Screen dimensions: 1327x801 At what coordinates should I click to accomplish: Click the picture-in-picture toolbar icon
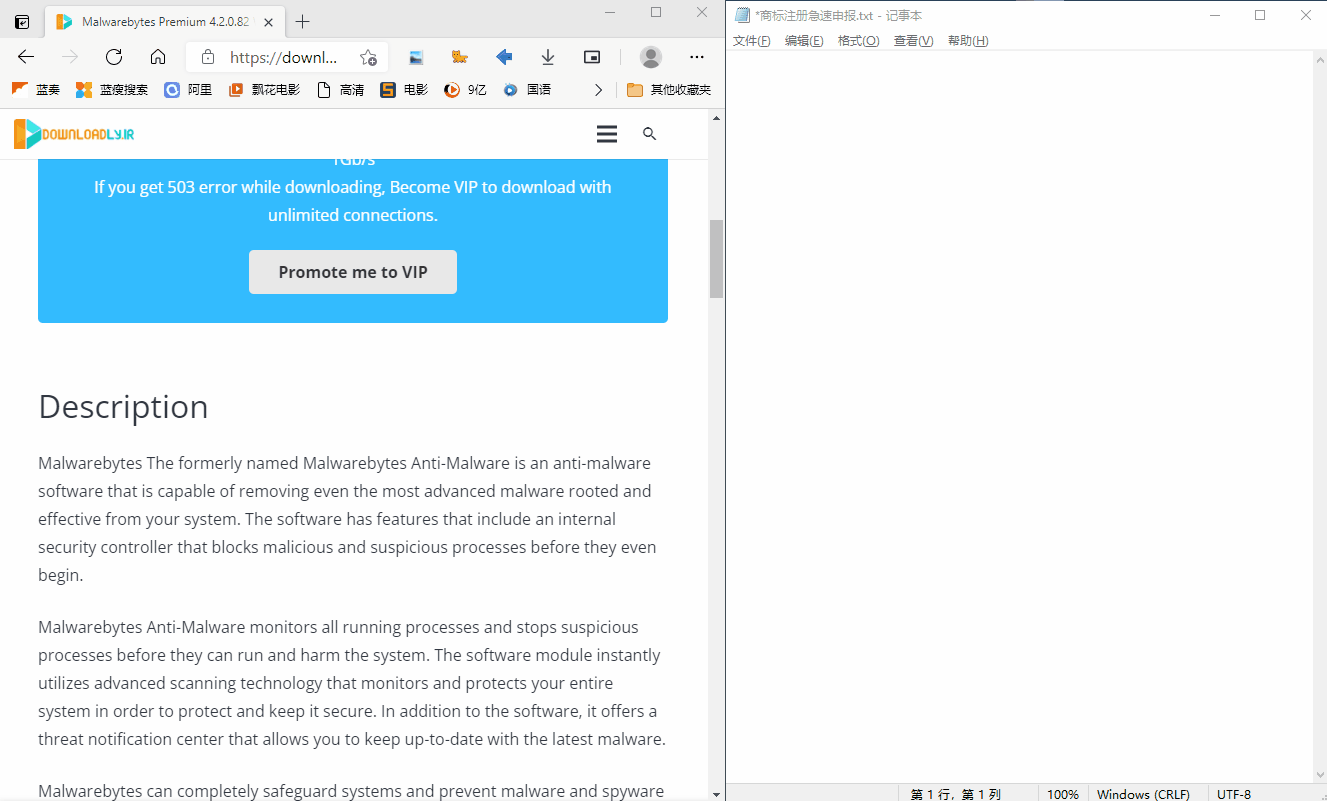[x=592, y=57]
